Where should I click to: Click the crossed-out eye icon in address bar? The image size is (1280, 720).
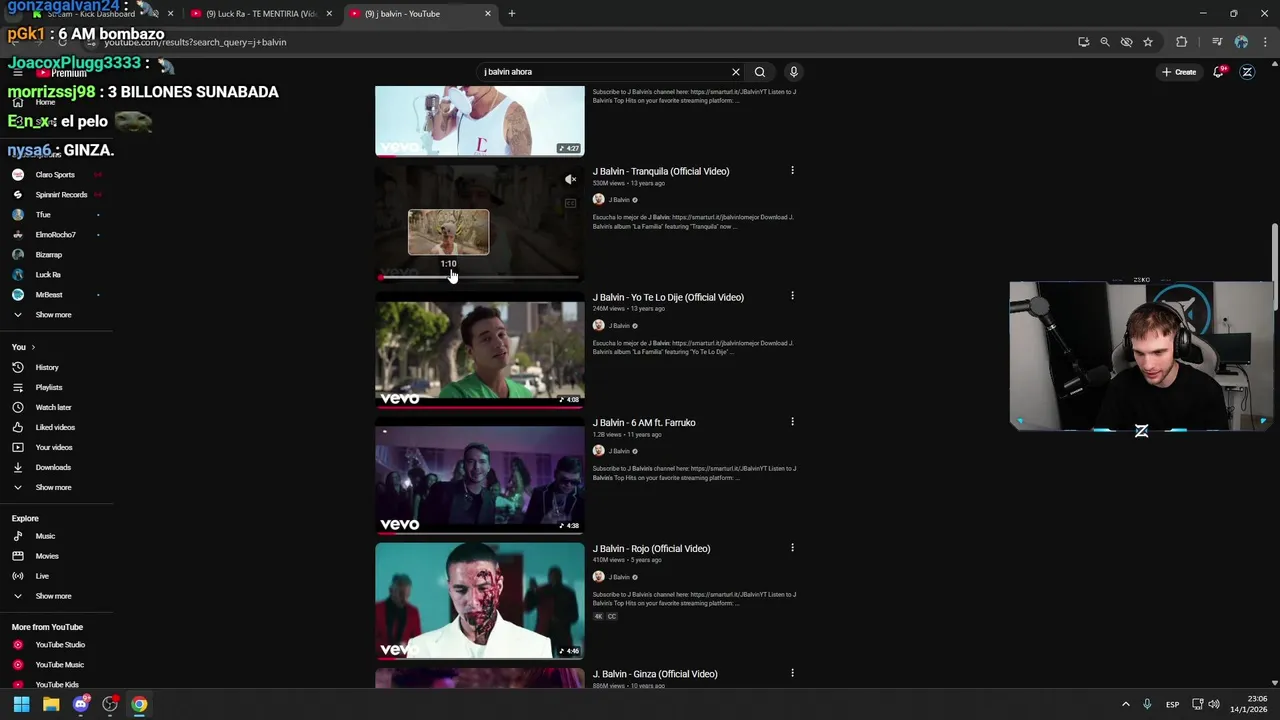coord(1127,42)
